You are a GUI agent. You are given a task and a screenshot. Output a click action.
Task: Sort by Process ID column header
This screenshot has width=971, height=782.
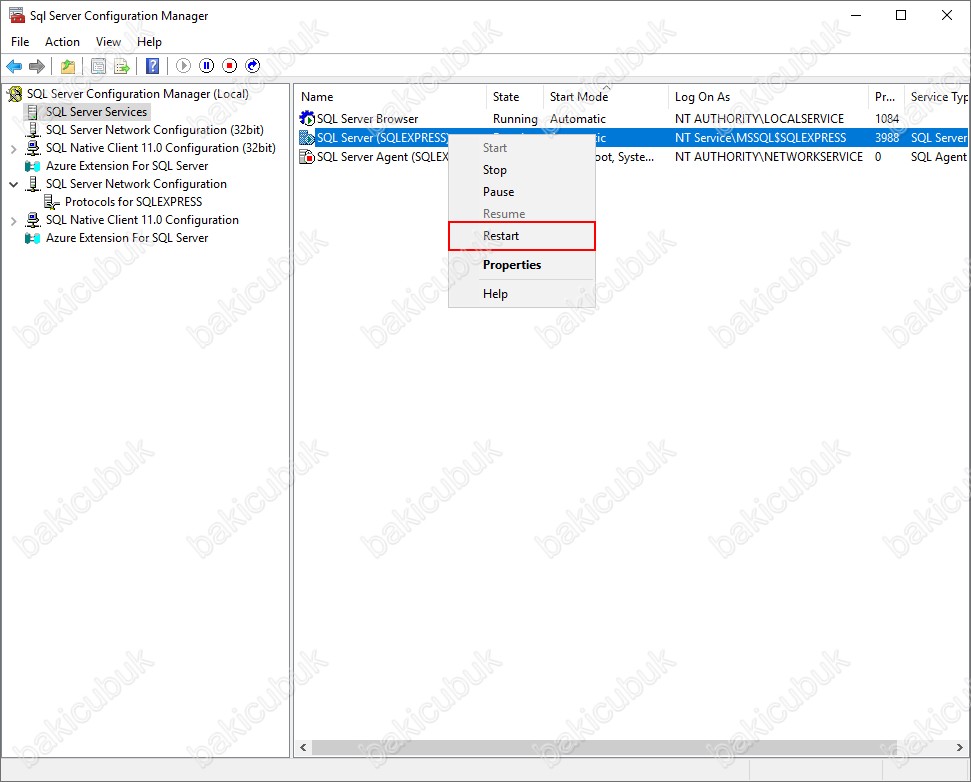(x=887, y=97)
